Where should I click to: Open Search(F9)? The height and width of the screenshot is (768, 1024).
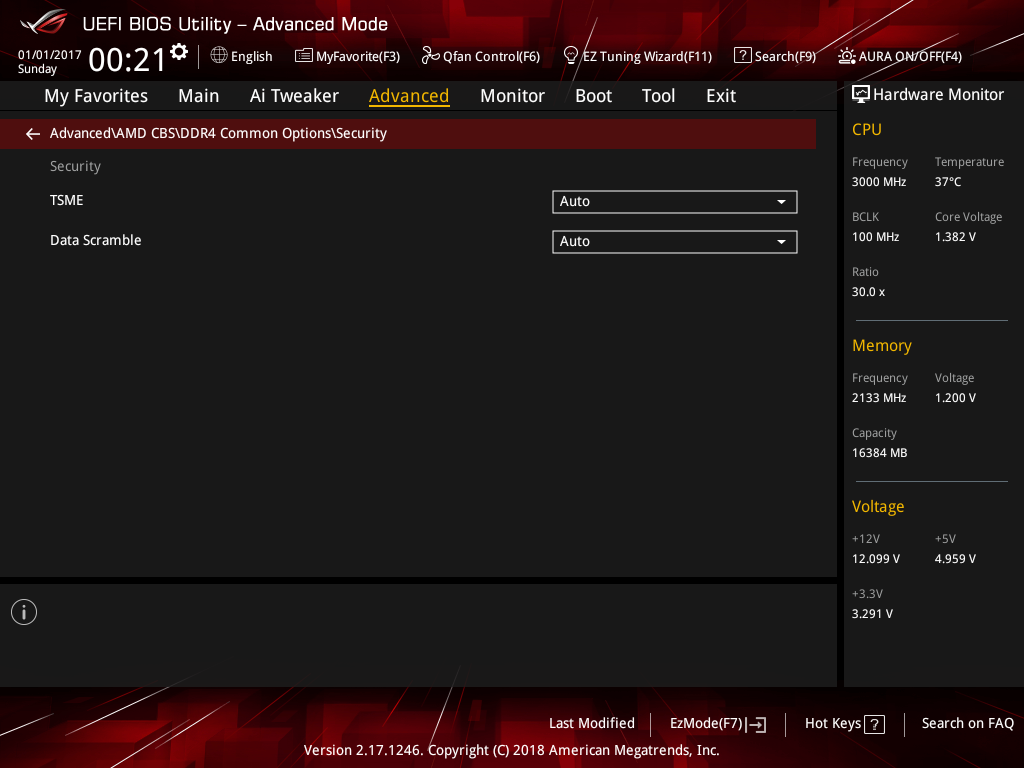786,57
